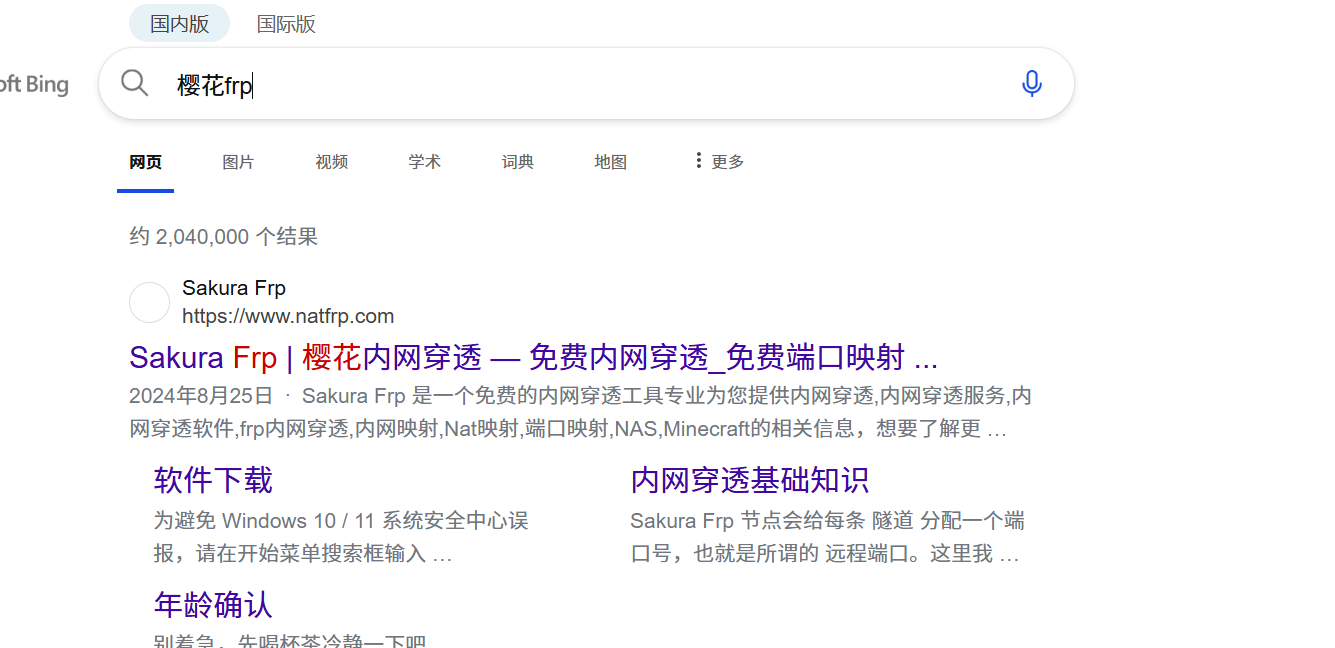The width and height of the screenshot is (1335, 648).
Task: Switch to 国际版 version
Action: coord(286,24)
